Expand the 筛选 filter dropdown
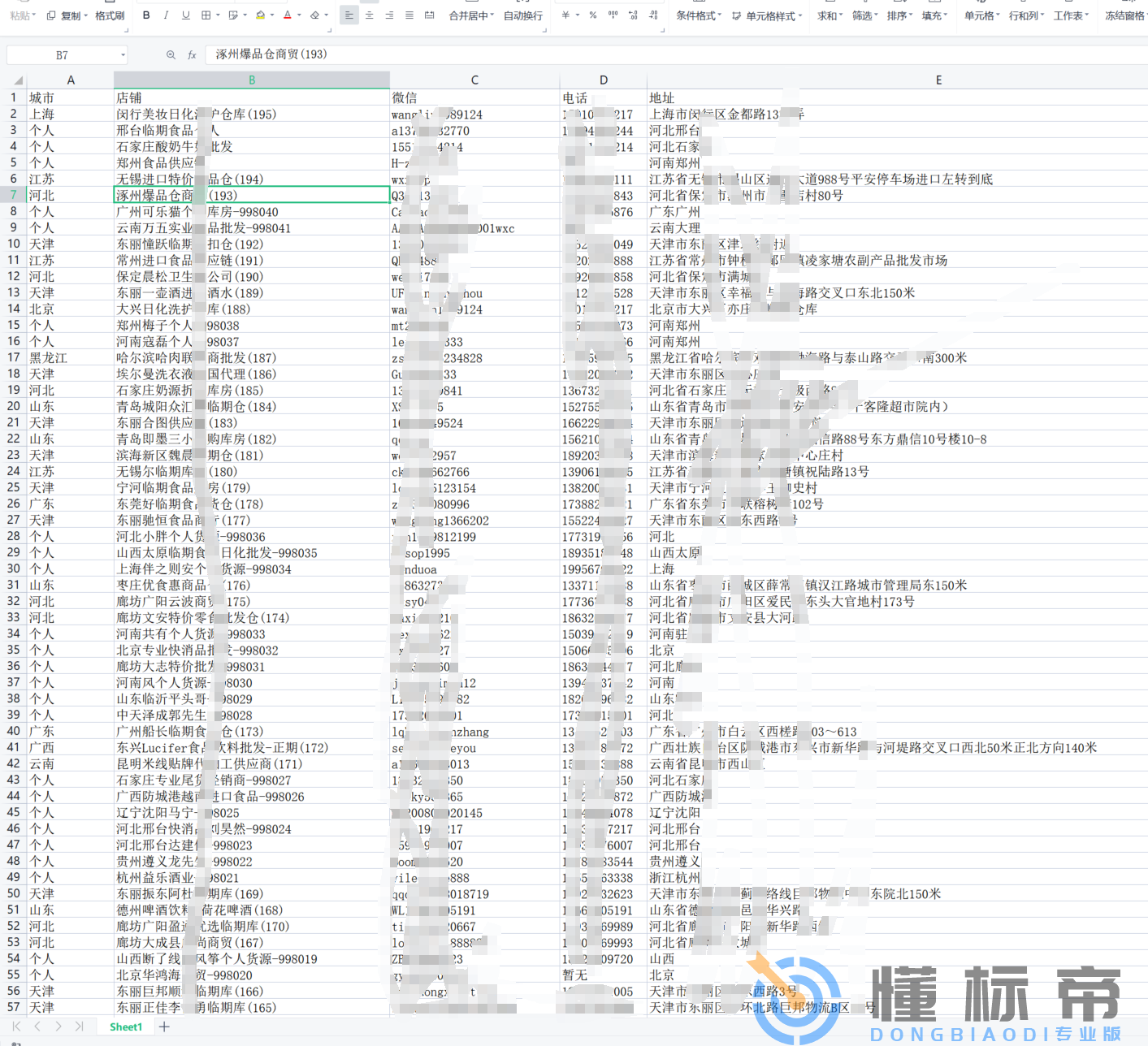Image resolution: width=1148 pixels, height=1046 pixels. click(864, 15)
